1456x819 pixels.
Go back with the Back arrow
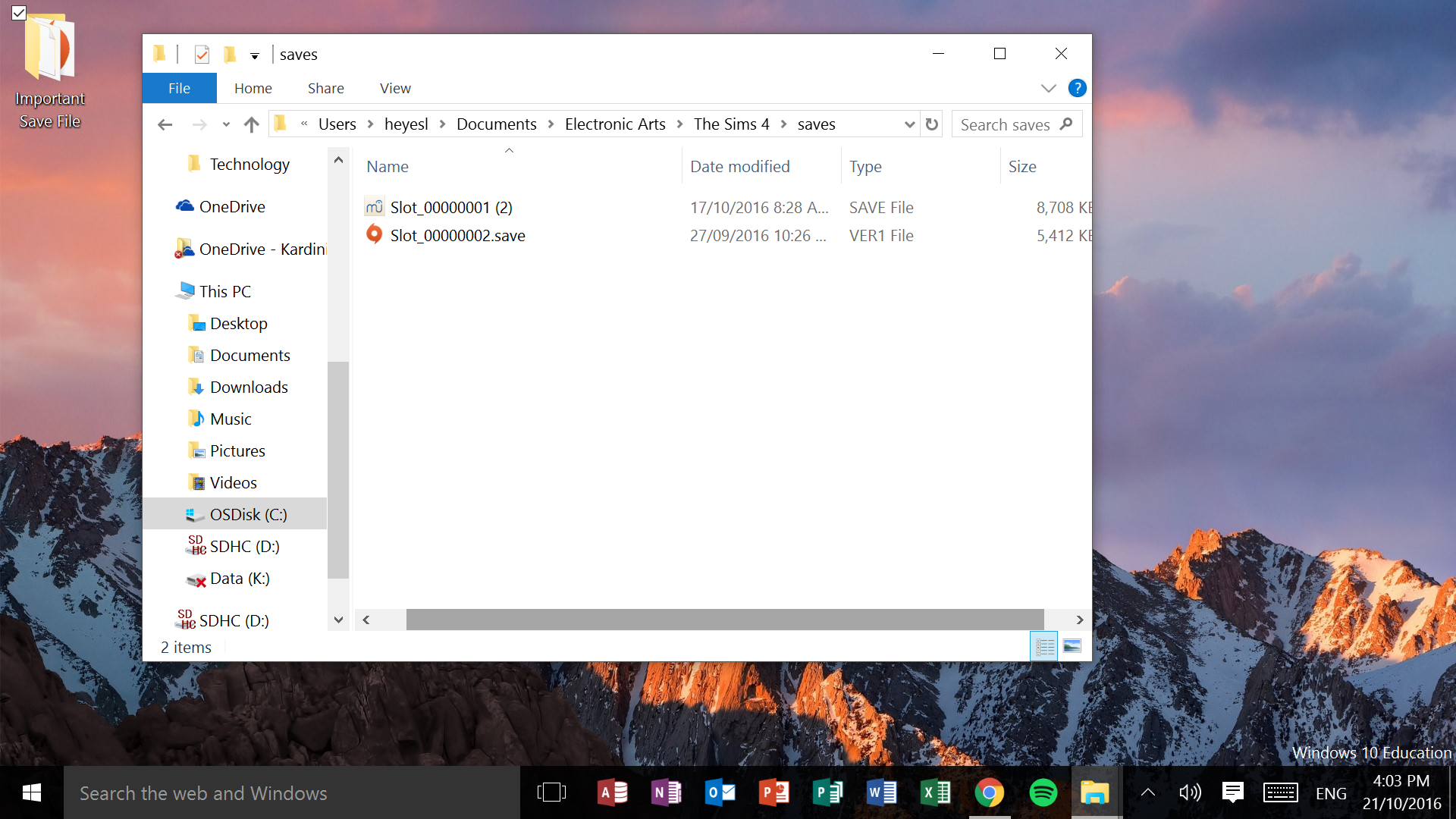(x=165, y=124)
